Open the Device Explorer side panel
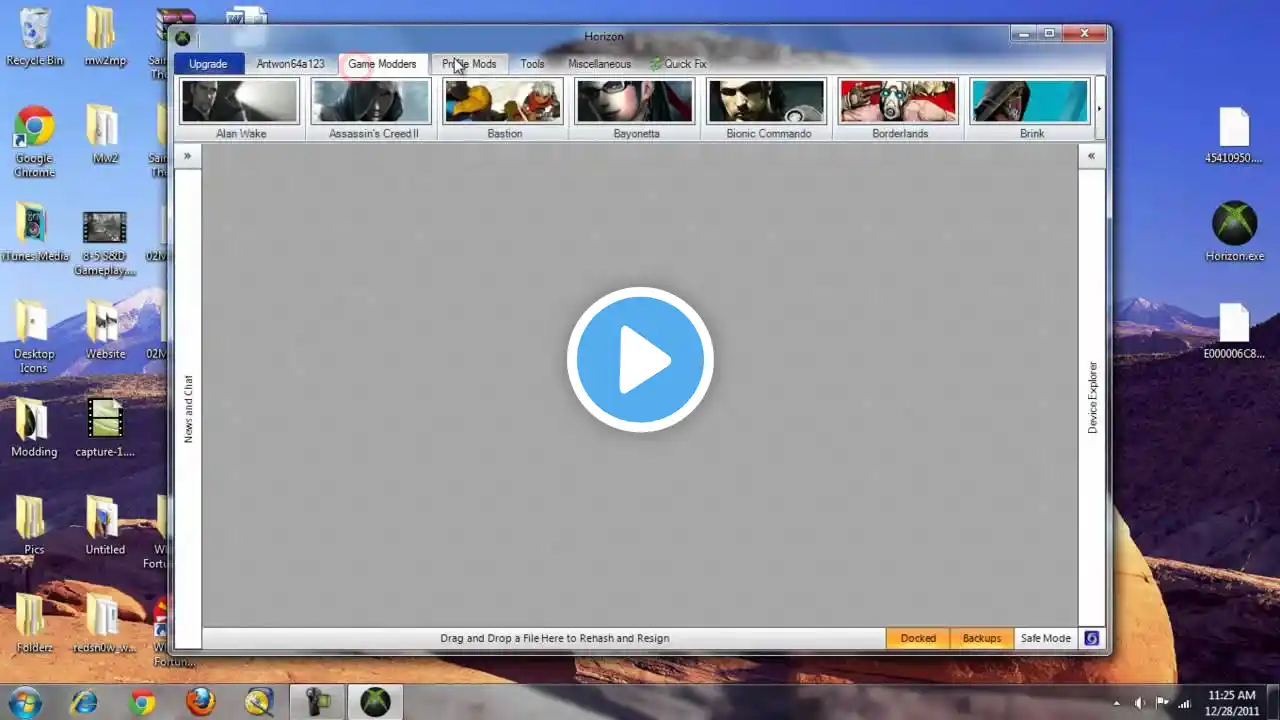 (1092, 397)
